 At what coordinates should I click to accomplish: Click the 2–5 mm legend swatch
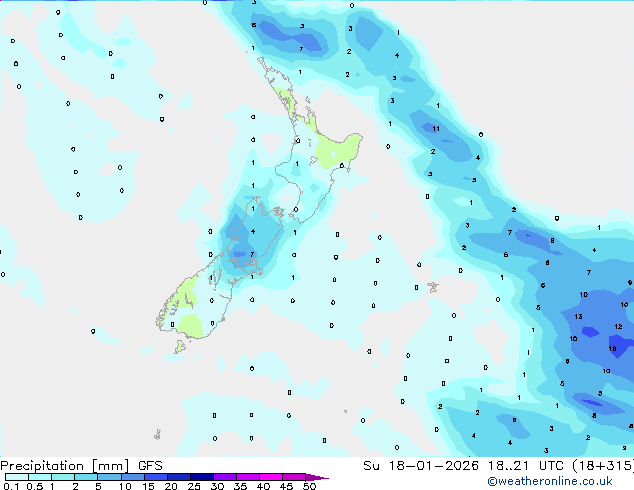coord(86,477)
